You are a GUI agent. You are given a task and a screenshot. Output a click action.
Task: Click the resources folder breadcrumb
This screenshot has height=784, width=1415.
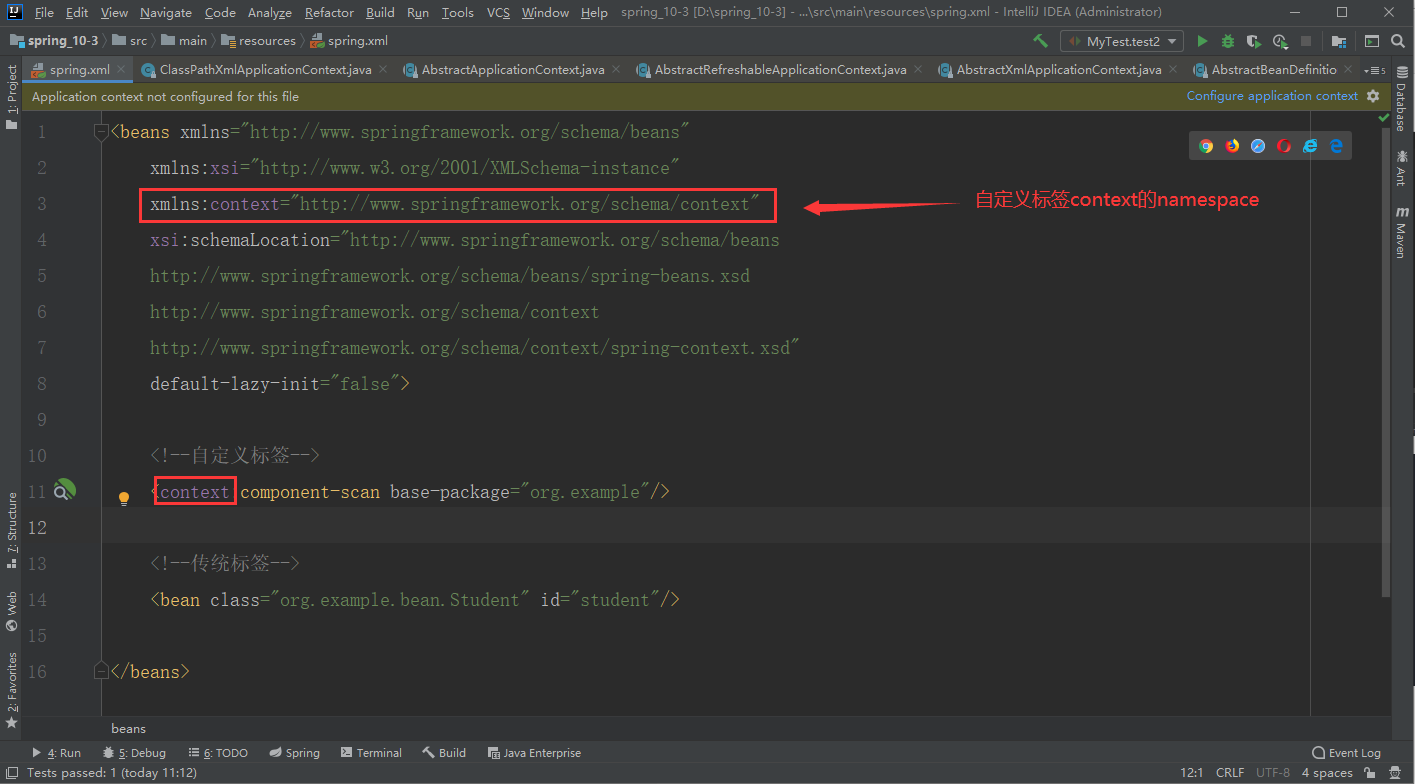click(258, 41)
